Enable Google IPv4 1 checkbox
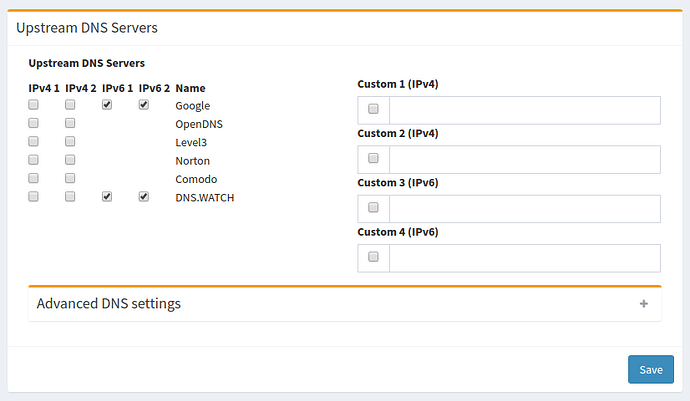Image resolution: width=690 pixels, height=401 pixels. pyautogui.click(x=34, y=105)
